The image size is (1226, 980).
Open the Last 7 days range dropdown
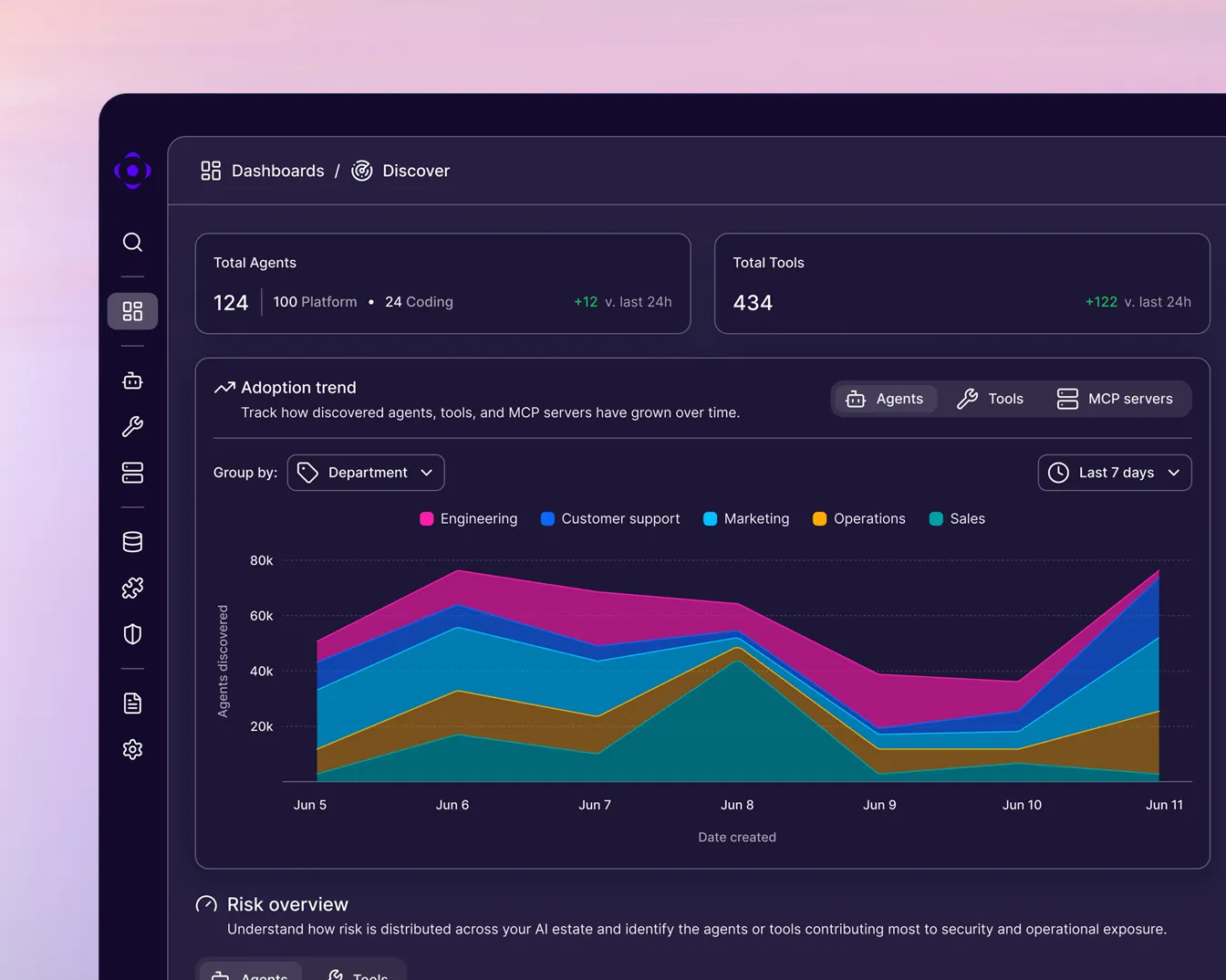[1115, 473]
